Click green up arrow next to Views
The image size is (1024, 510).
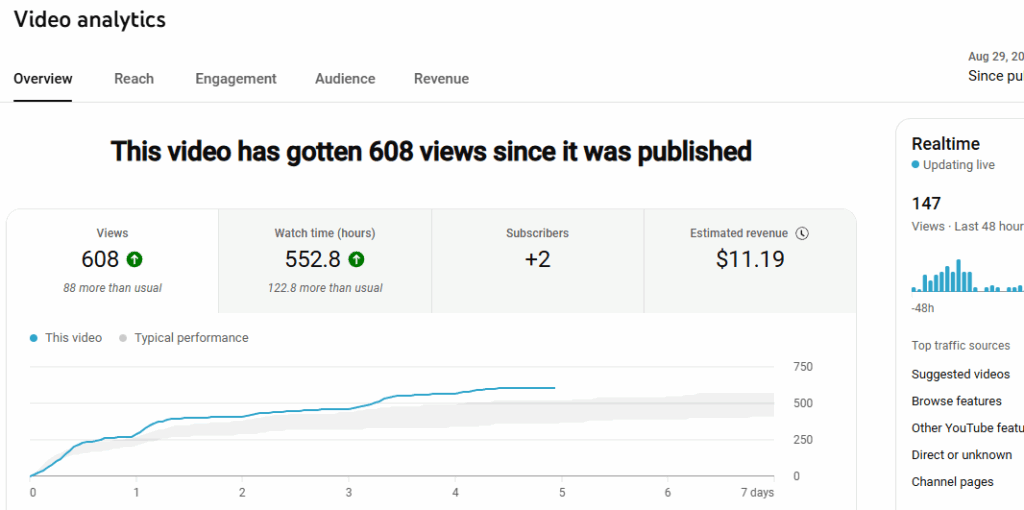135,260
